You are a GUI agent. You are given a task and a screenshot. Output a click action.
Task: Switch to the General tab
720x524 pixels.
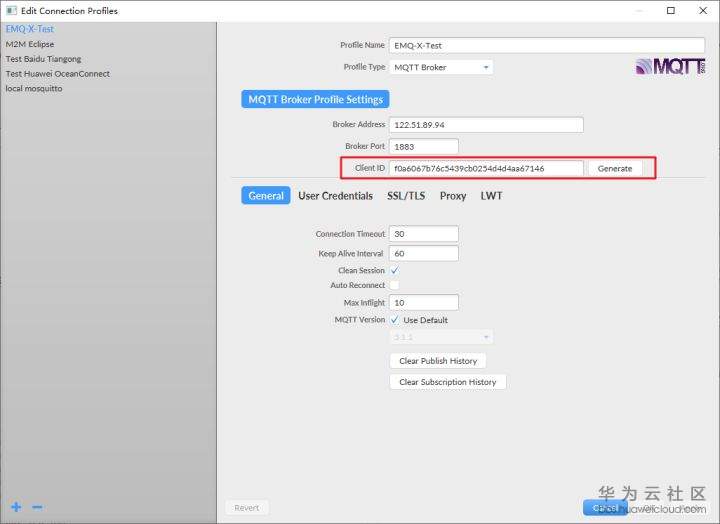click(x=266, y=196)
